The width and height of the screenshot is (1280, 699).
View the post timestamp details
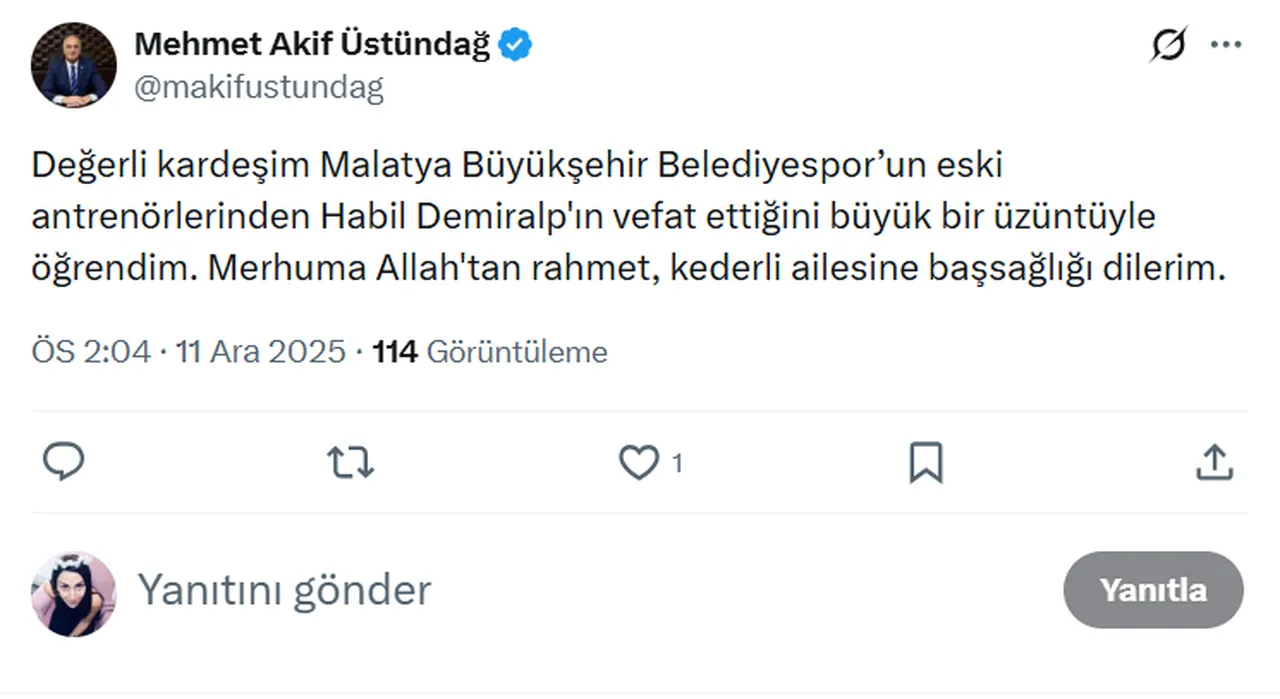click(188, 352)
